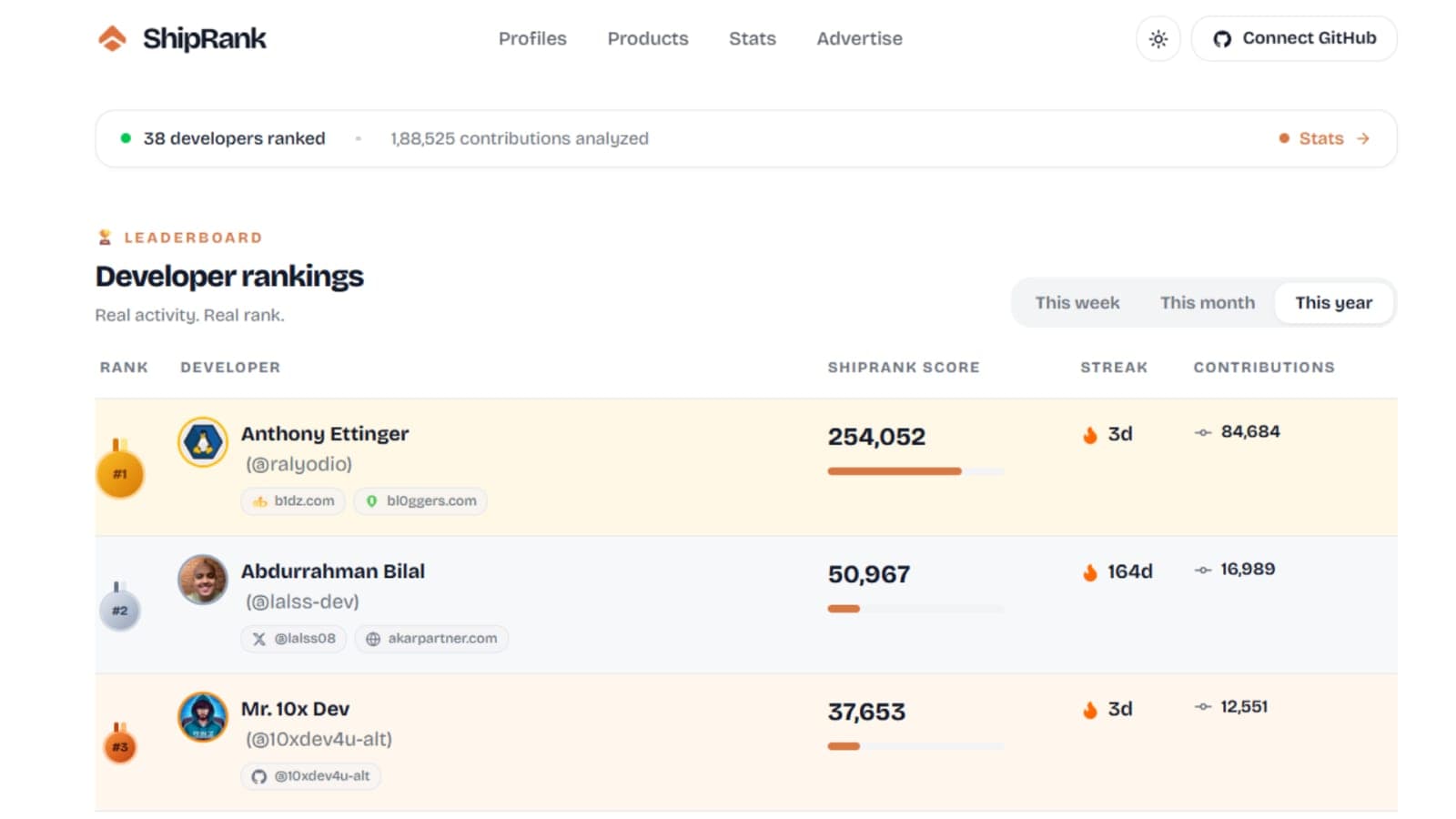This screenshot has height=819, width=1456.
Task: Click the green dot by developers ranked
Action: [126, 138]
